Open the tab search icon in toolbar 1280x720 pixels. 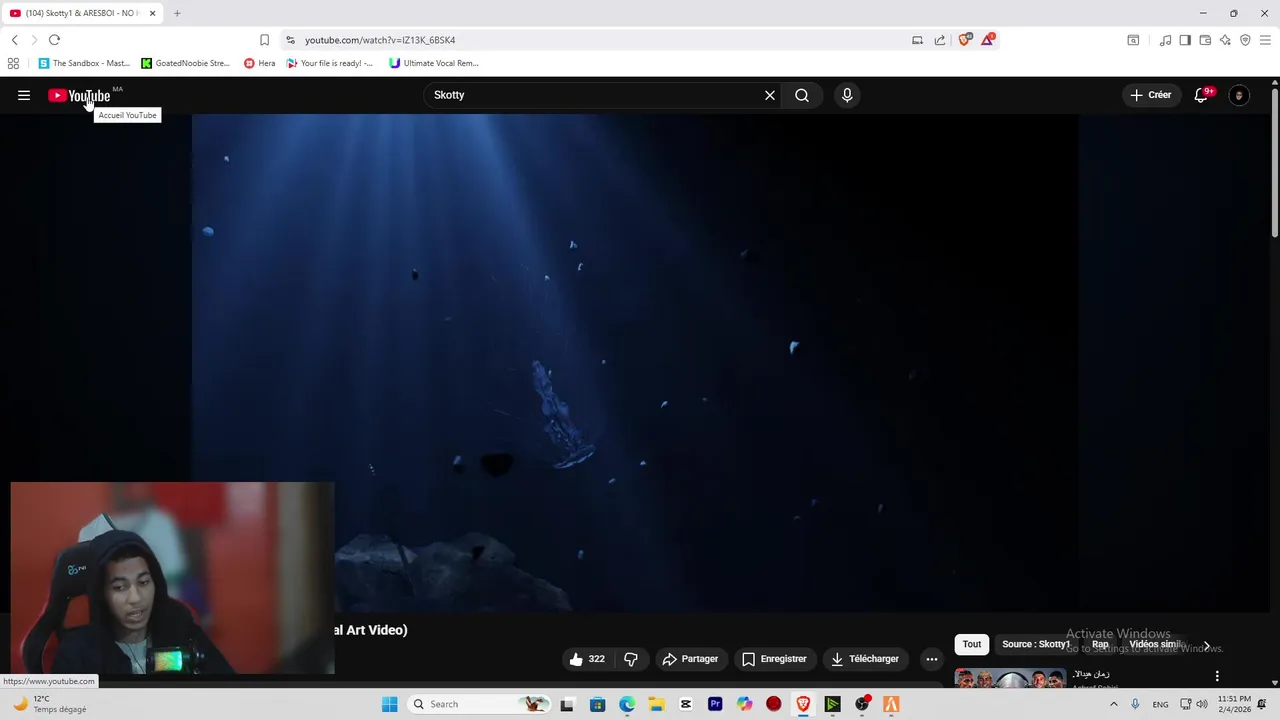1133,40
